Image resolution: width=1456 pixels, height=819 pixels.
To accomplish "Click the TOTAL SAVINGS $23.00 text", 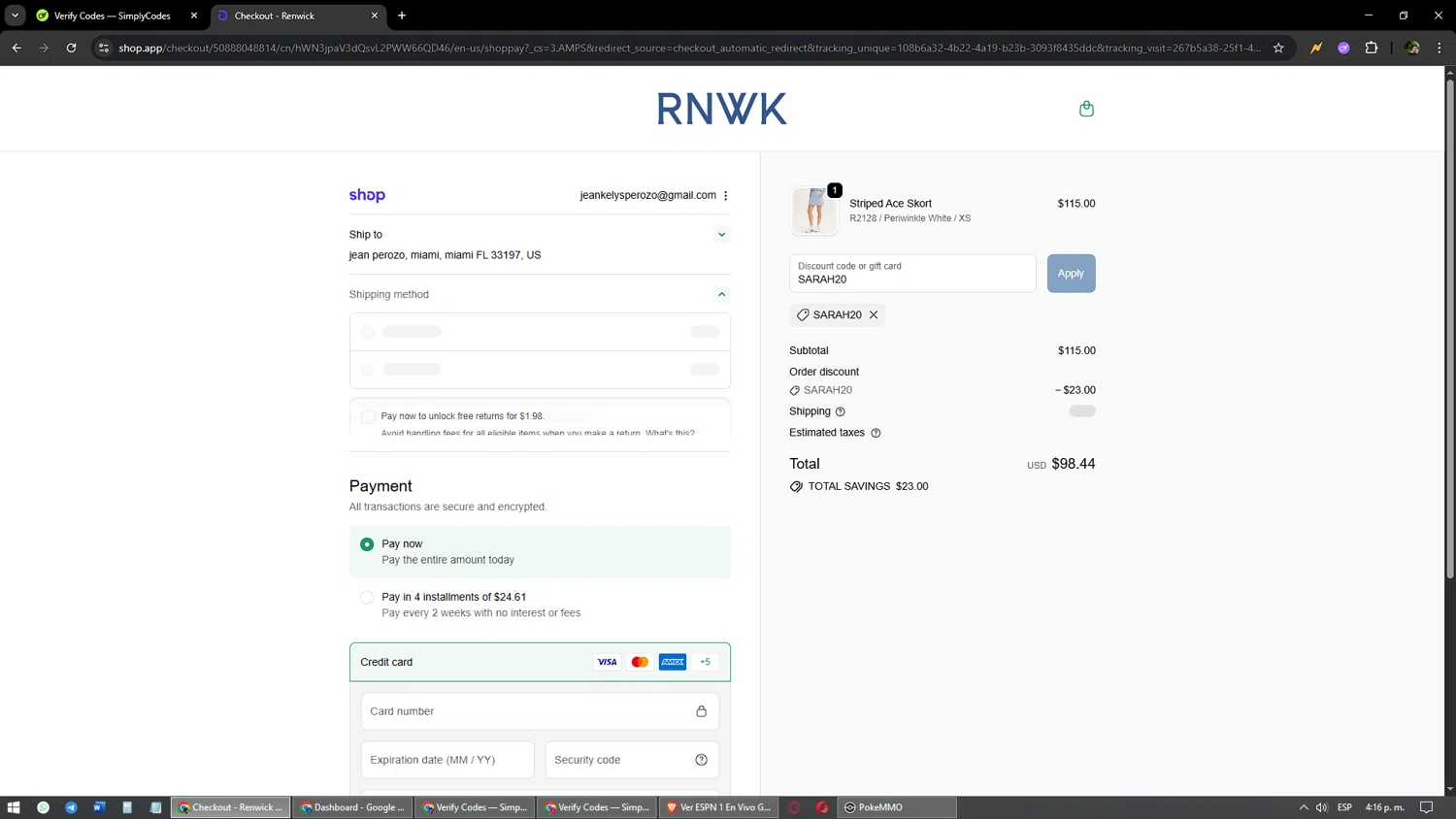I will pyautogui.click(x=868, y=486).
